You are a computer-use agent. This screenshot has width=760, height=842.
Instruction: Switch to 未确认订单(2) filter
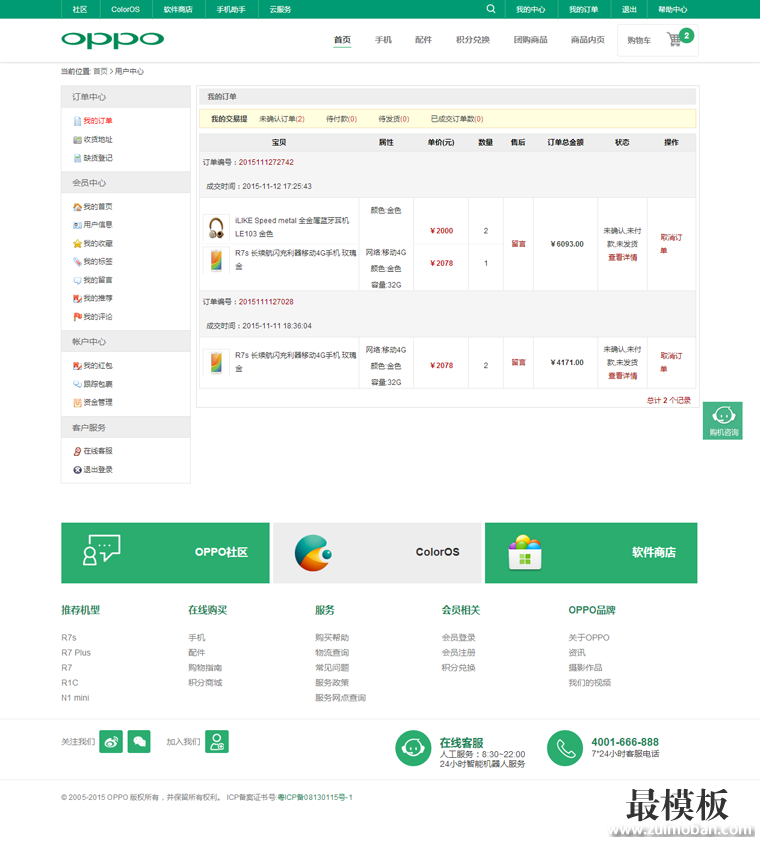(x=282, y=119)
